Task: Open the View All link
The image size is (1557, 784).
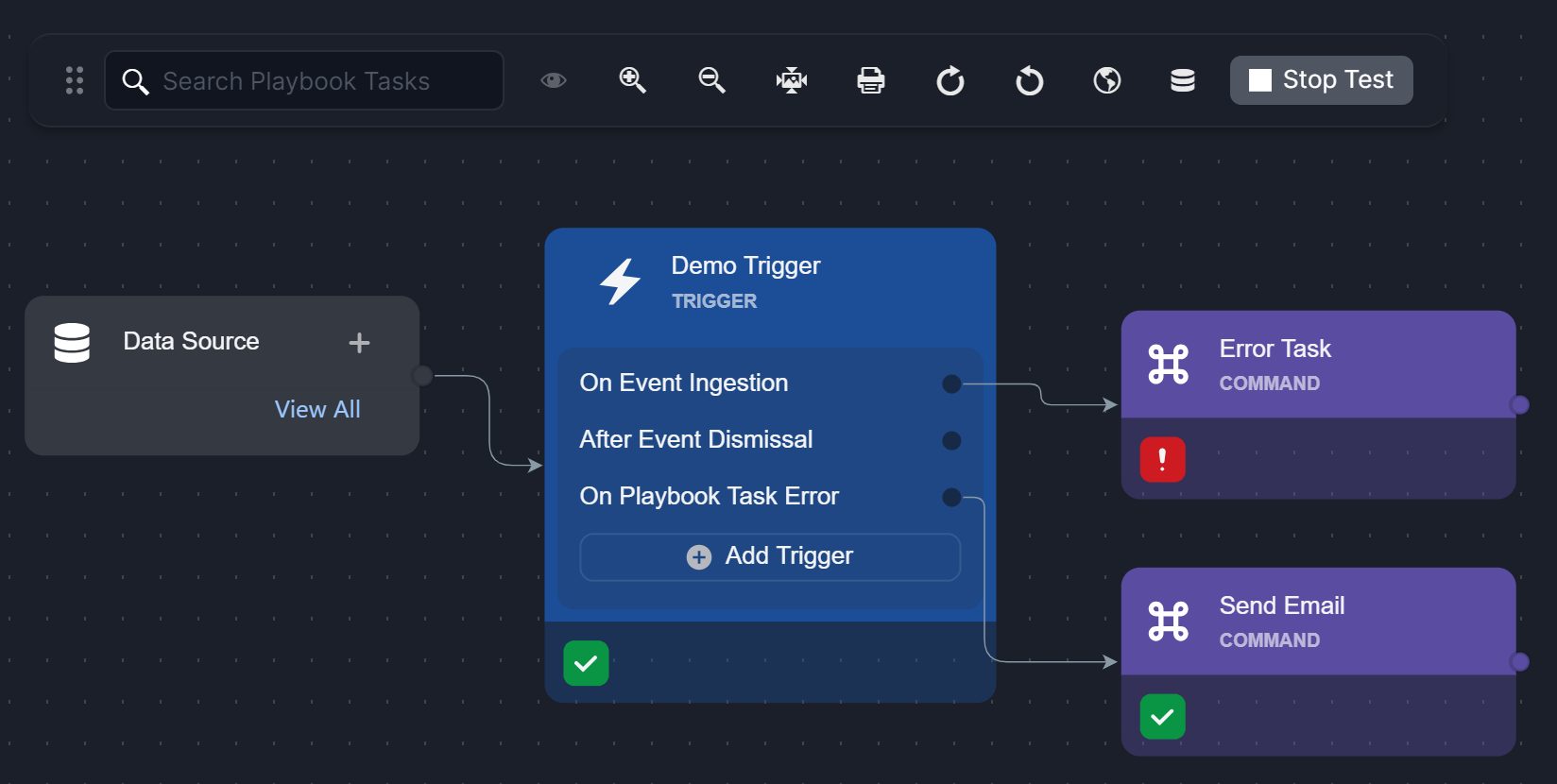Action: 317,409
